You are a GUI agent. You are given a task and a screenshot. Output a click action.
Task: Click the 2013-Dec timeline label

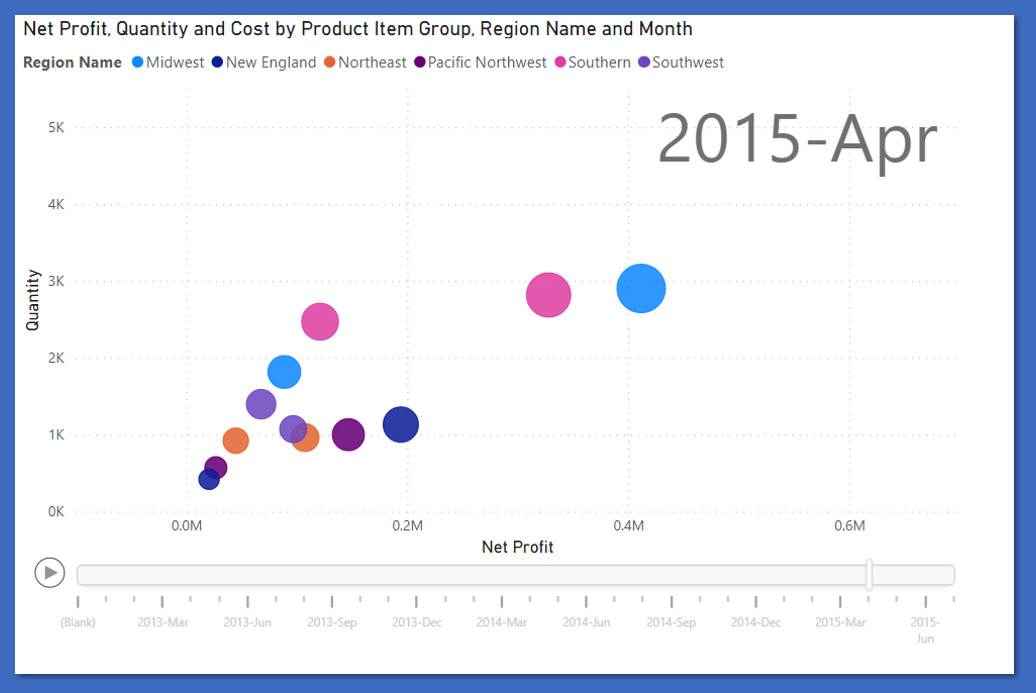tap(417, 621)
